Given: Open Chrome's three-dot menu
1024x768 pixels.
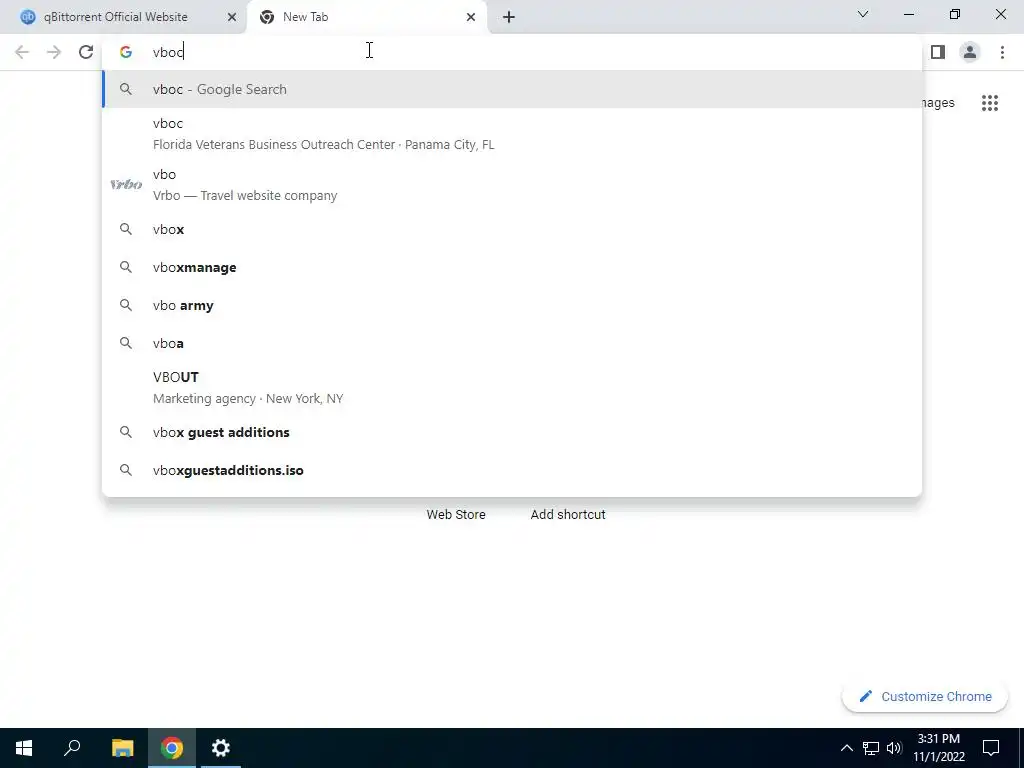Looking at the screenshot, I should (x=1002, y=52).
